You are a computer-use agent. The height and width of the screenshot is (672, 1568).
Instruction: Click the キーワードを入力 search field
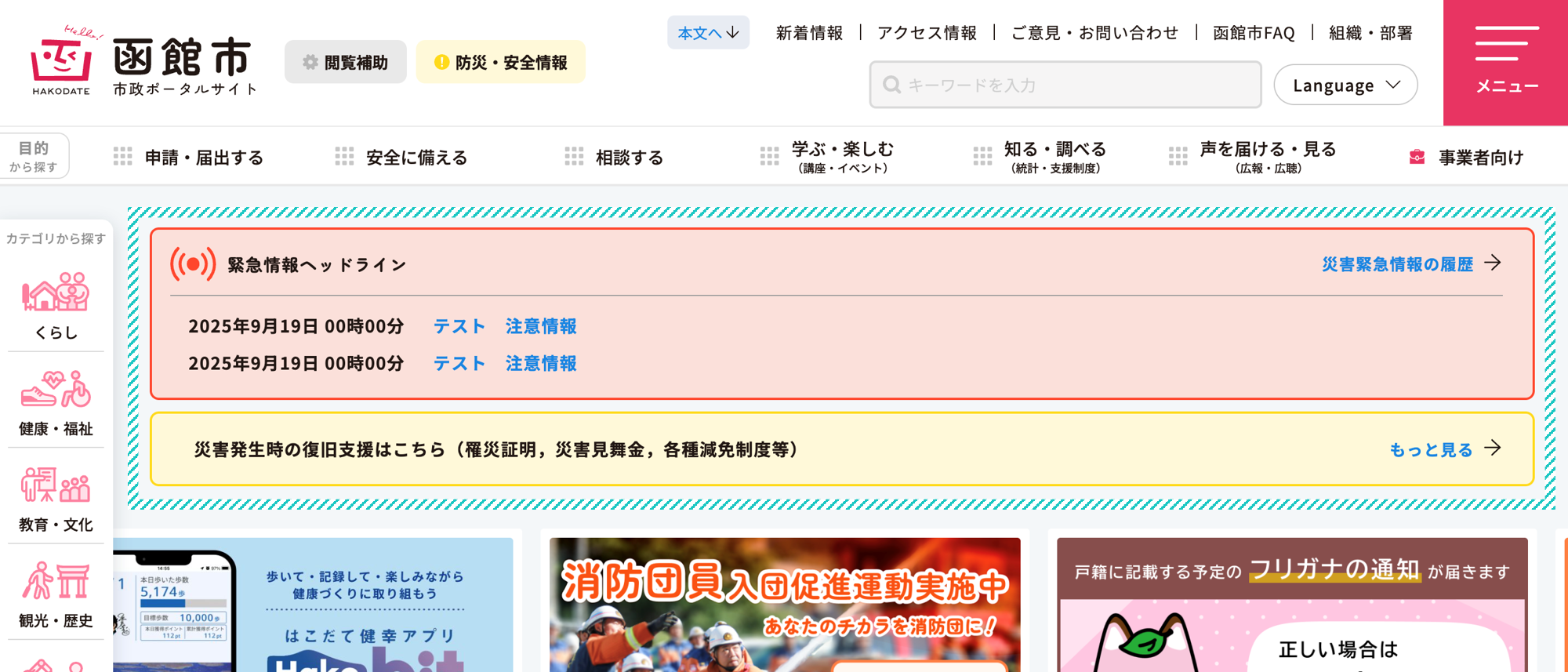(x=1065, y=85)
